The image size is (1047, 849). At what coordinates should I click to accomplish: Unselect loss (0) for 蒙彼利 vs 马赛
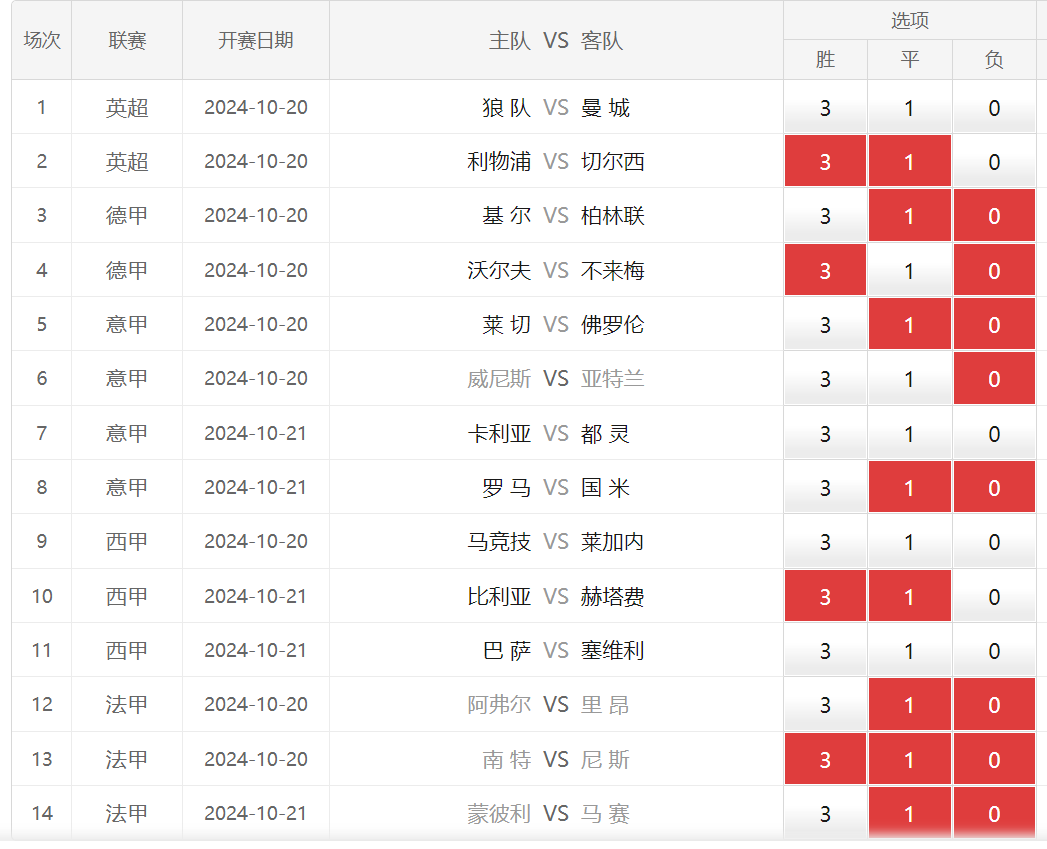(x=994, y=813)
